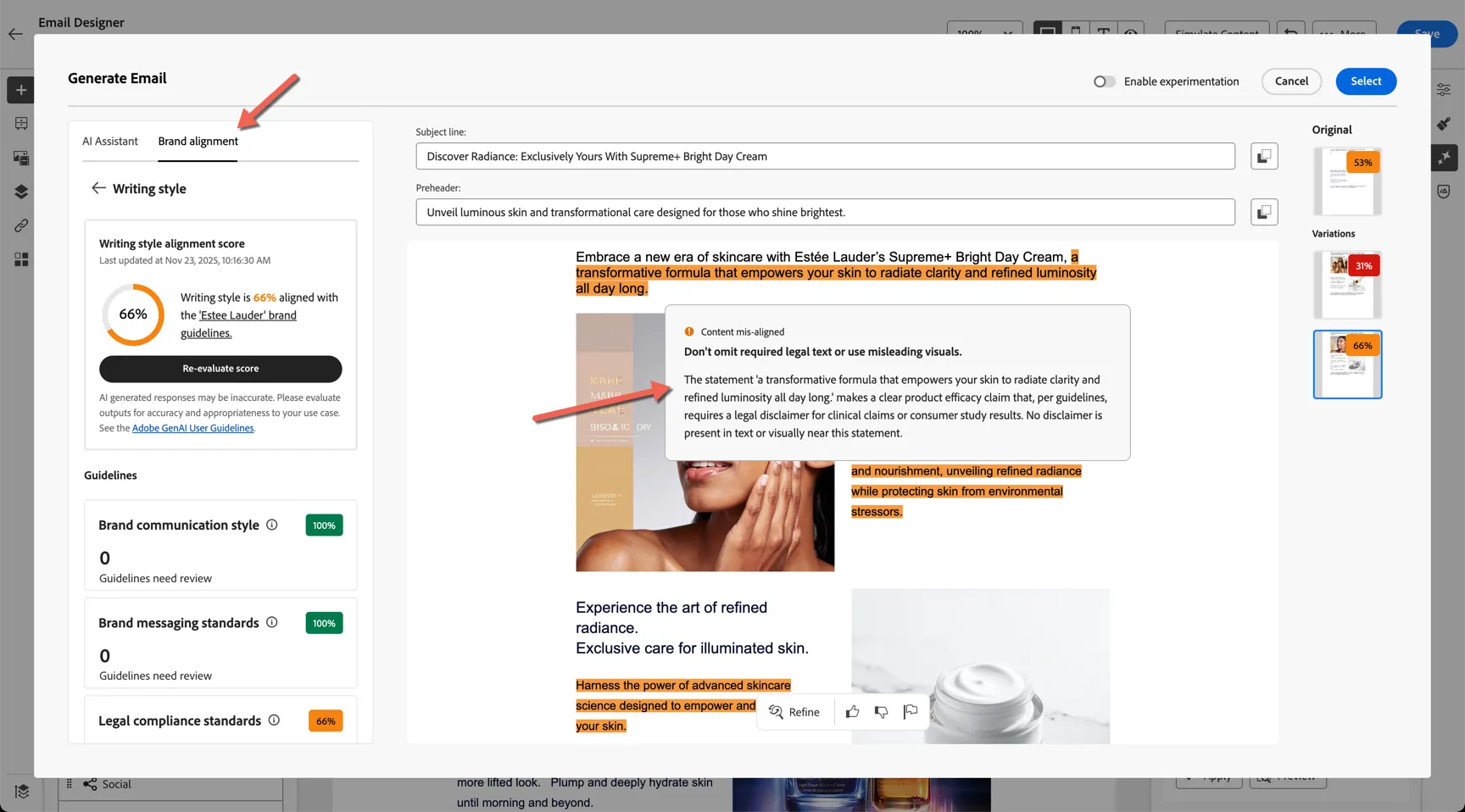Click highlighted text 'Harness the power of advanced skincare'
Image resolution: width=1465 pixels, height=812 pixels.
683,686
